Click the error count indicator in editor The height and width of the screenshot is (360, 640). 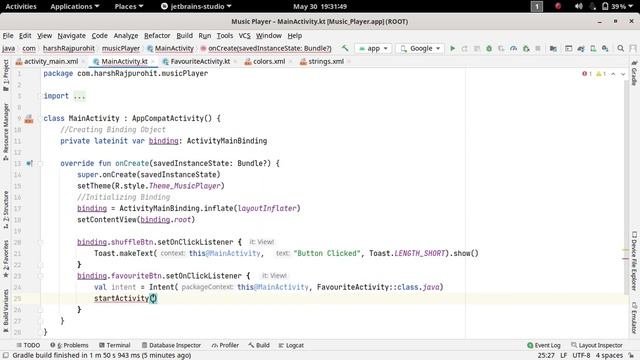pyautogui.click(x=587, y=74)
